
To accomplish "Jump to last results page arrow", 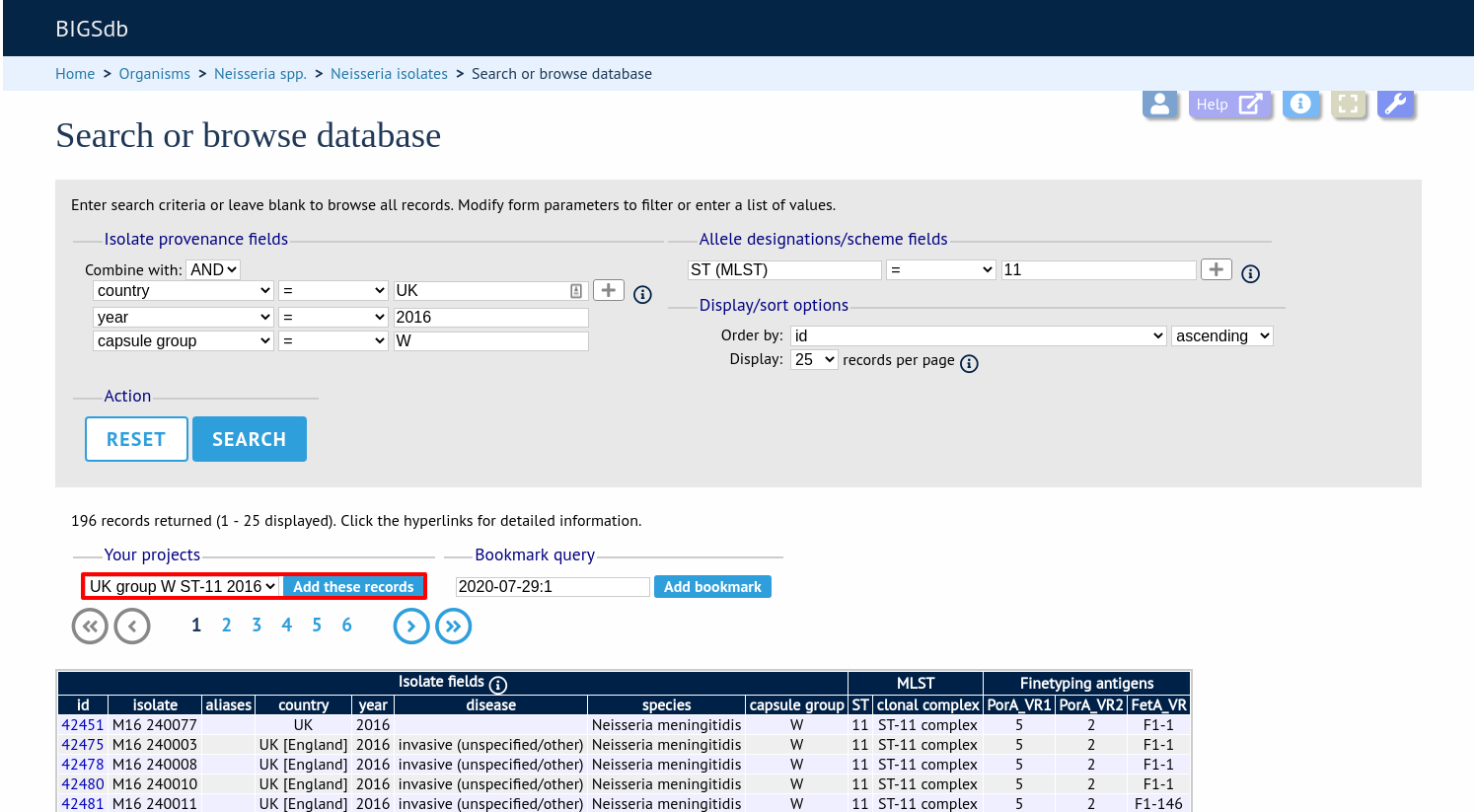I will pos(454,626).
